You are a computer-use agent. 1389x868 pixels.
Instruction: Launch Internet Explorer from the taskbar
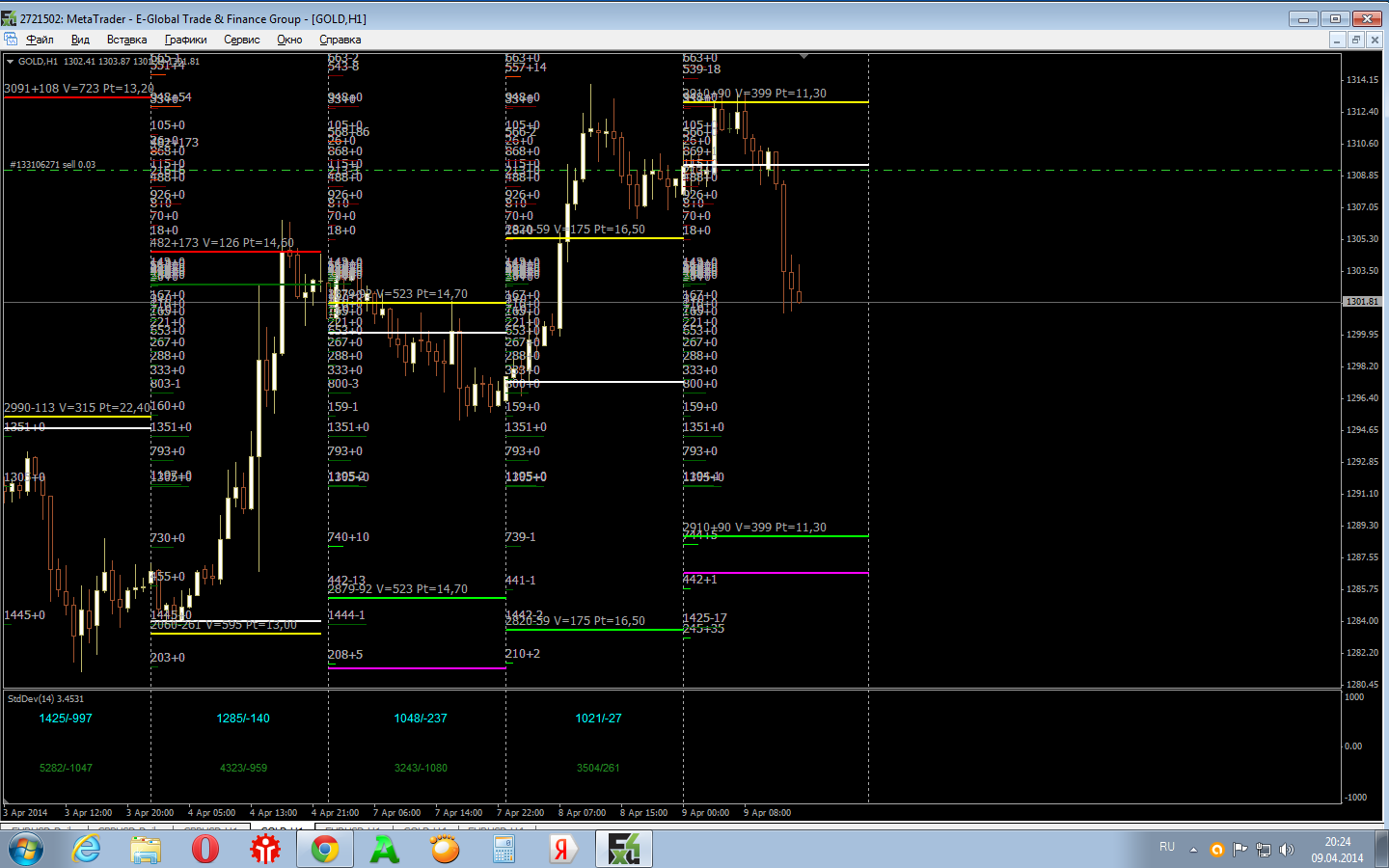point(87,850)
